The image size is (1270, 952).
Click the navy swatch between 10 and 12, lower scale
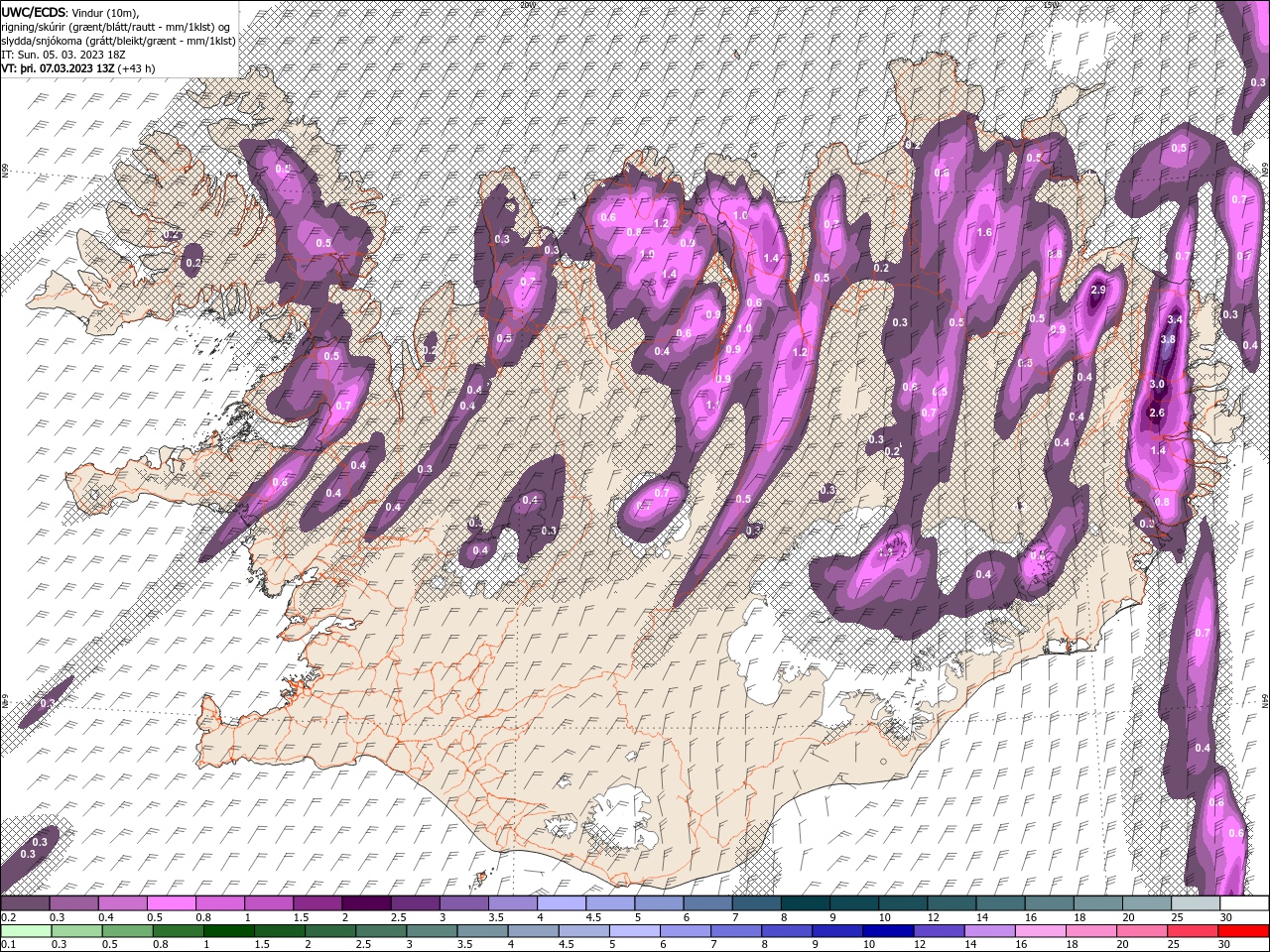[x=887, y=931]
